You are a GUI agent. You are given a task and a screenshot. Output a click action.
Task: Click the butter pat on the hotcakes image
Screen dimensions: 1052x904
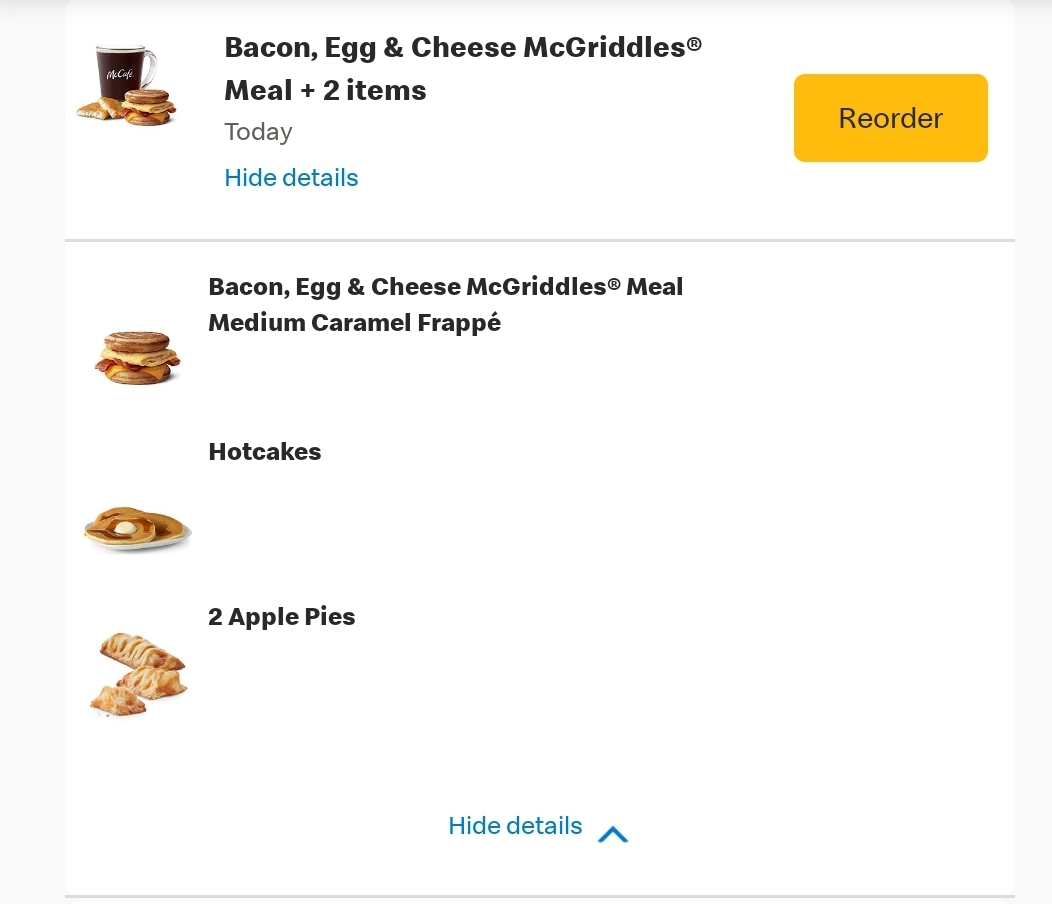click(x=124, y=527)
